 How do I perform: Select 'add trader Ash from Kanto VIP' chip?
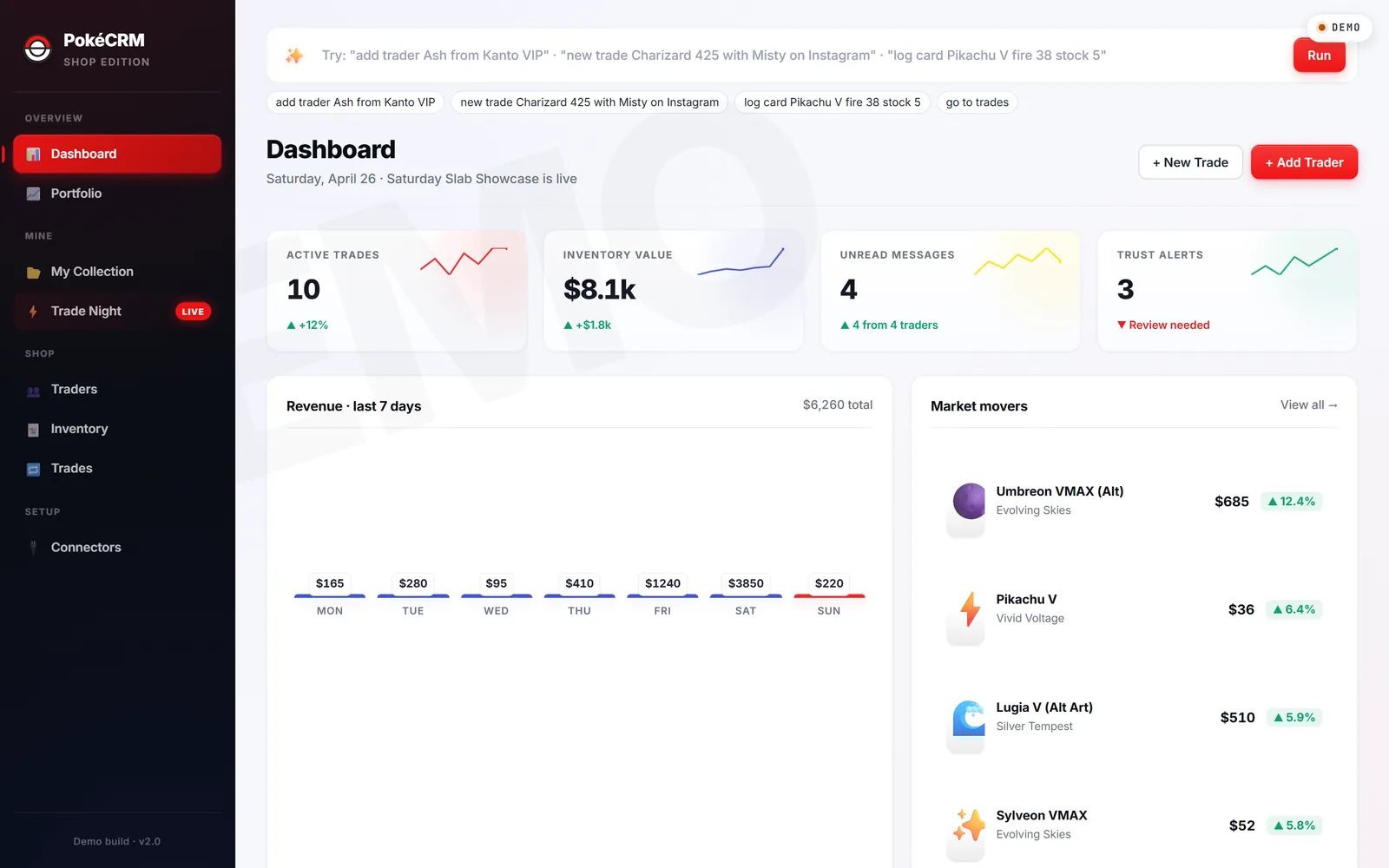pos(355,102)
